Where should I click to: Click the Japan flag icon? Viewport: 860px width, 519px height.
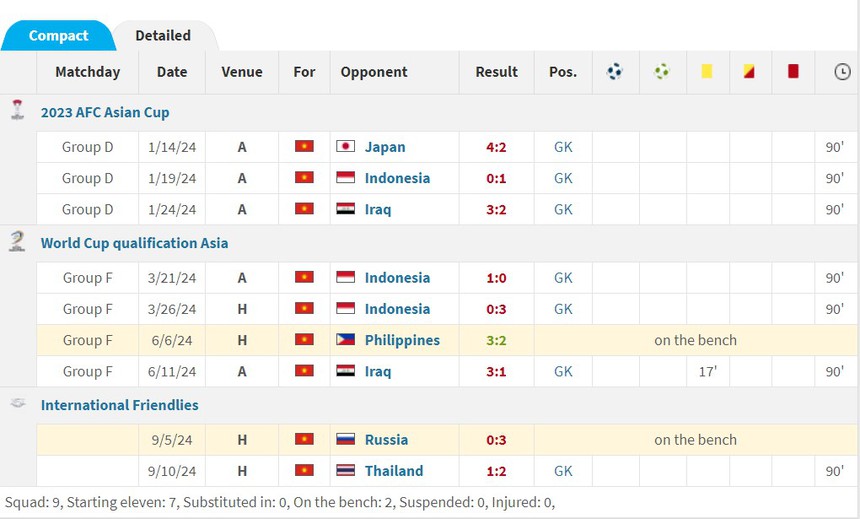[x=346, y=147]
